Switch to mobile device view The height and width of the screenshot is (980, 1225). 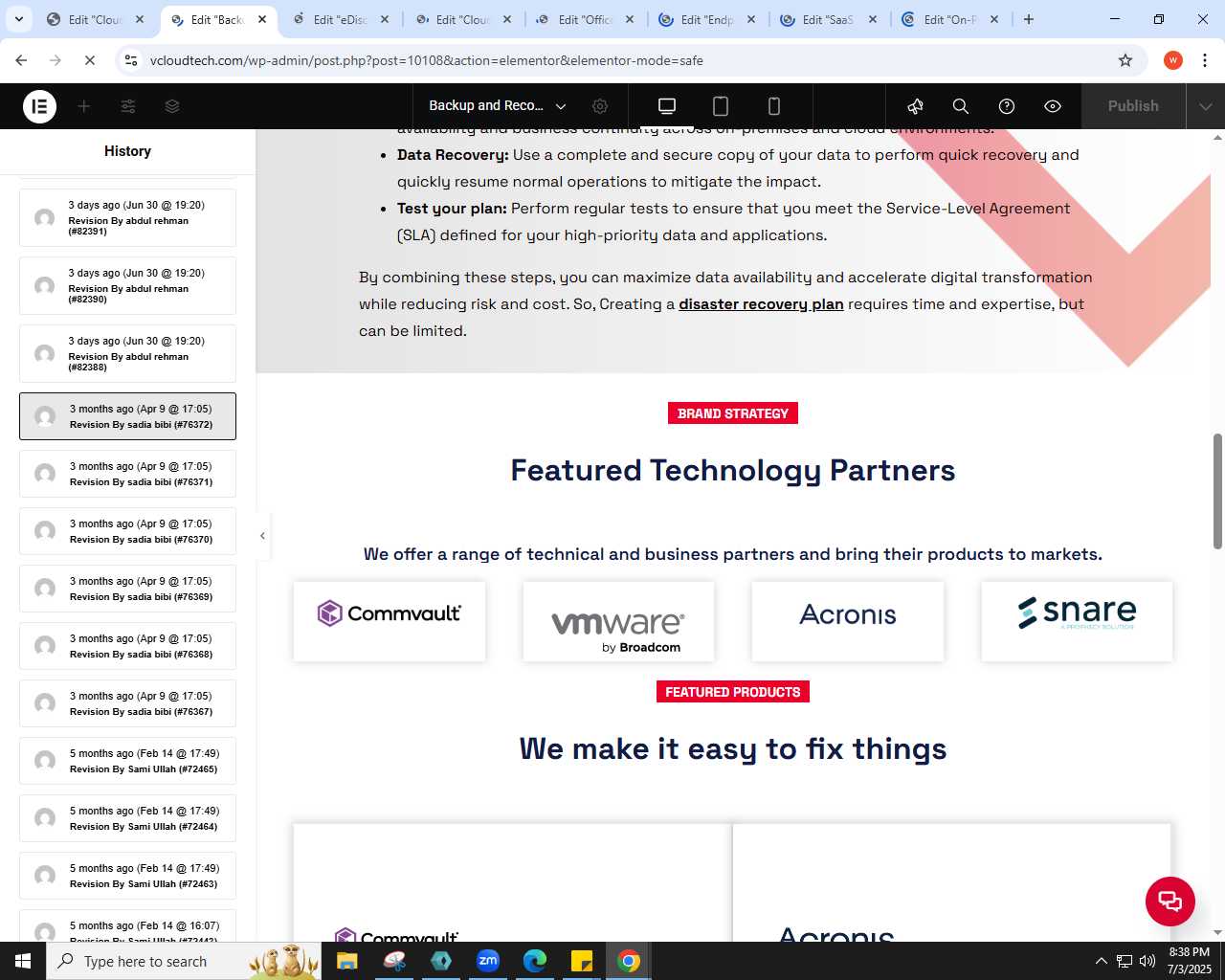(774, 106)
